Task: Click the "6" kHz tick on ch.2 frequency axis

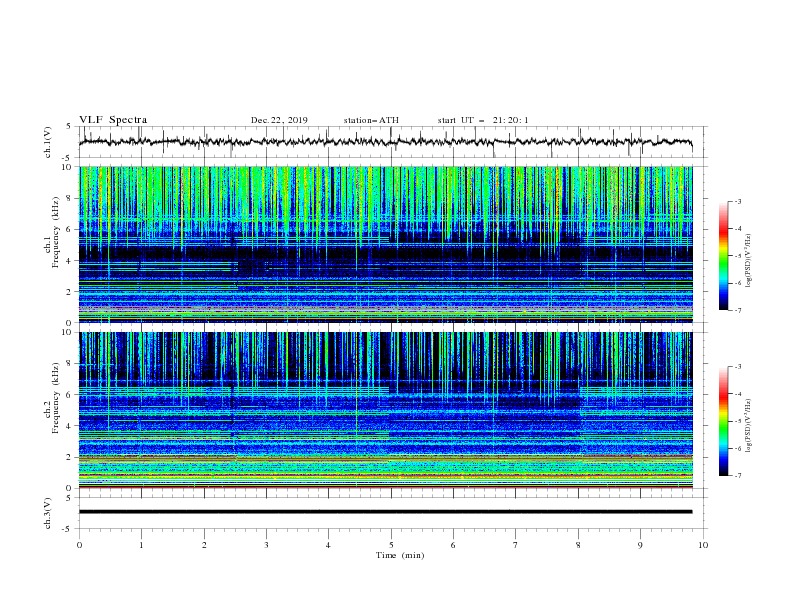Action: [x=70, y=395]
